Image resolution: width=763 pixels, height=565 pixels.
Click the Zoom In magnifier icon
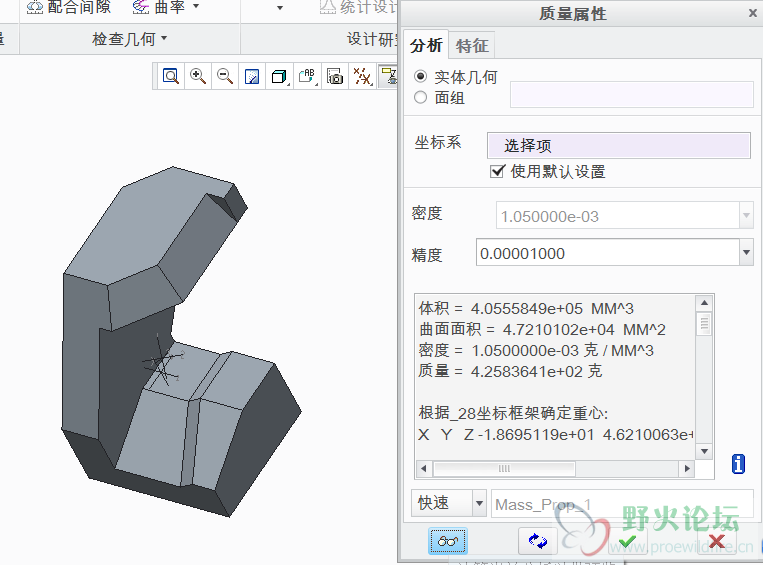point(198,76)
